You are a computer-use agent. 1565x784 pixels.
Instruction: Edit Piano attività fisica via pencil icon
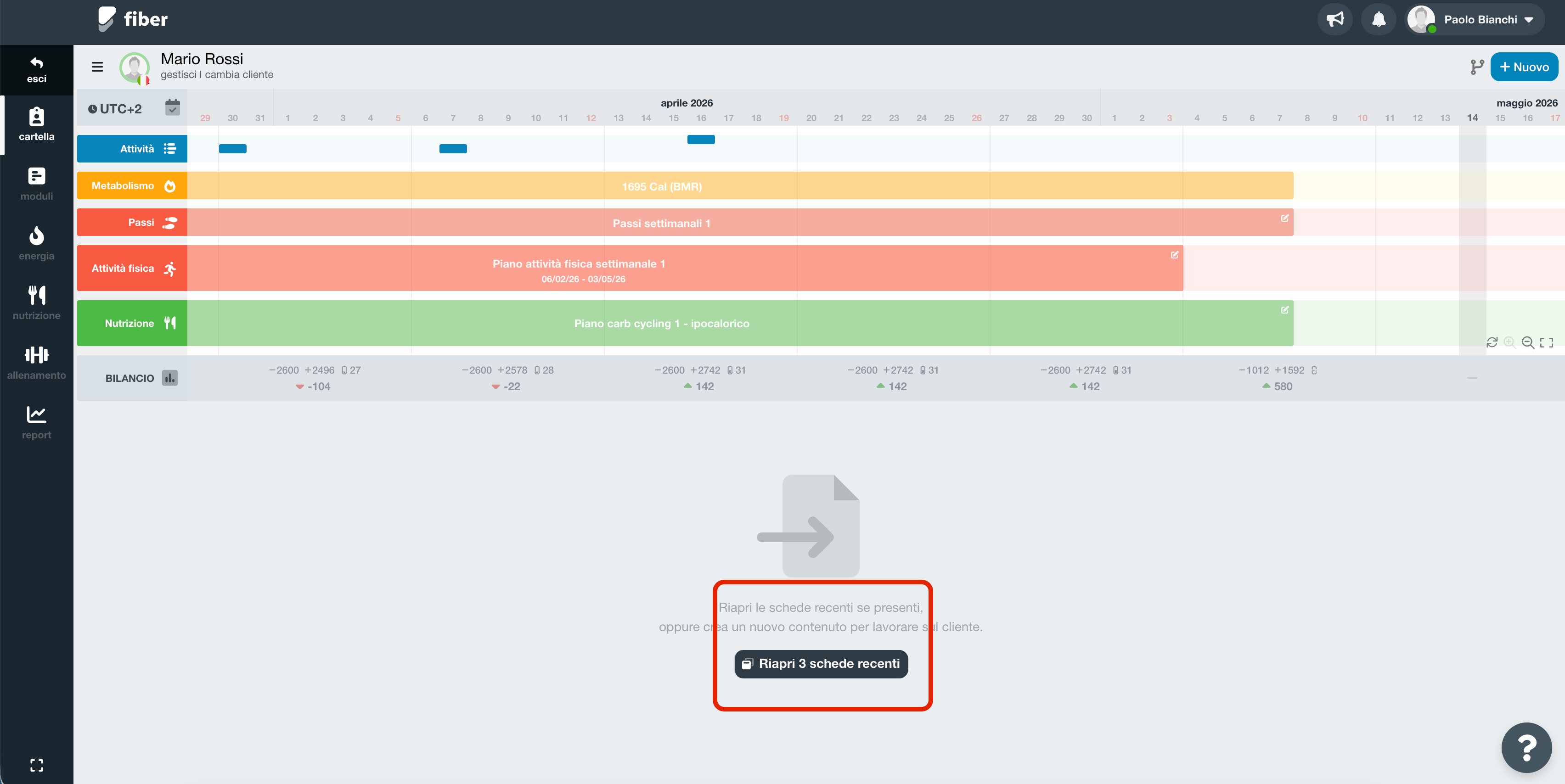(1174, 255)
